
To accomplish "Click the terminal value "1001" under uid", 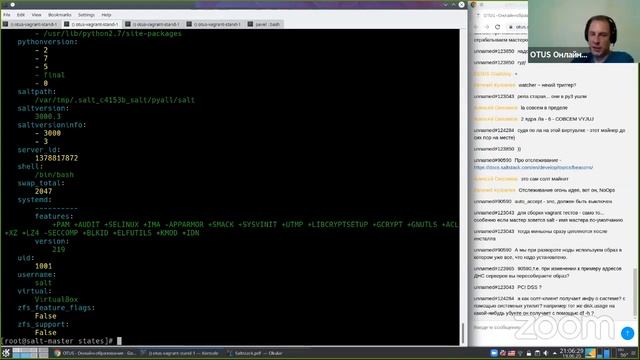I will click(43, 266).
